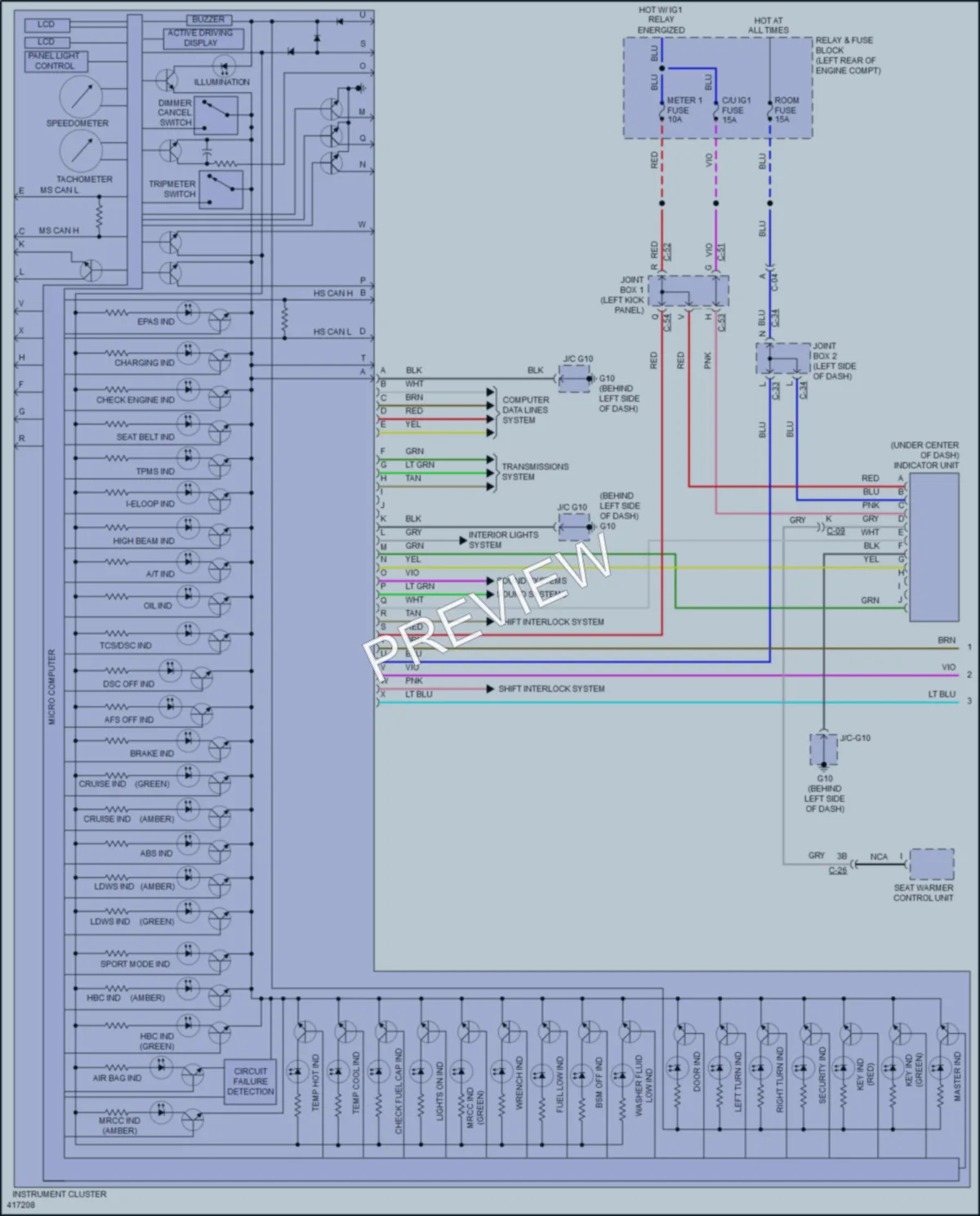980x1216 pixels.
Task: Click the HS CAN L label
Action: [x=333, y=332]
